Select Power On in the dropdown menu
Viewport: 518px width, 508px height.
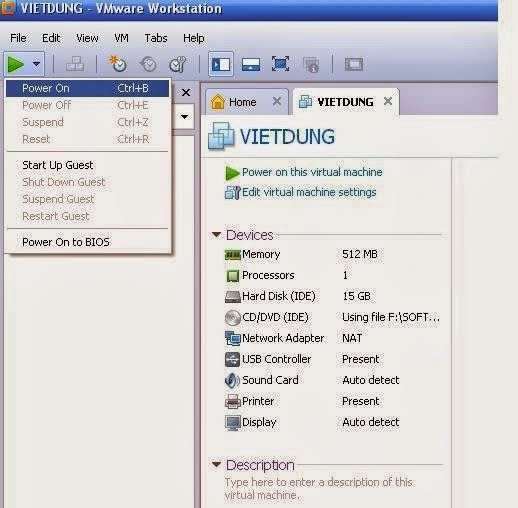(x=87, y=88)
